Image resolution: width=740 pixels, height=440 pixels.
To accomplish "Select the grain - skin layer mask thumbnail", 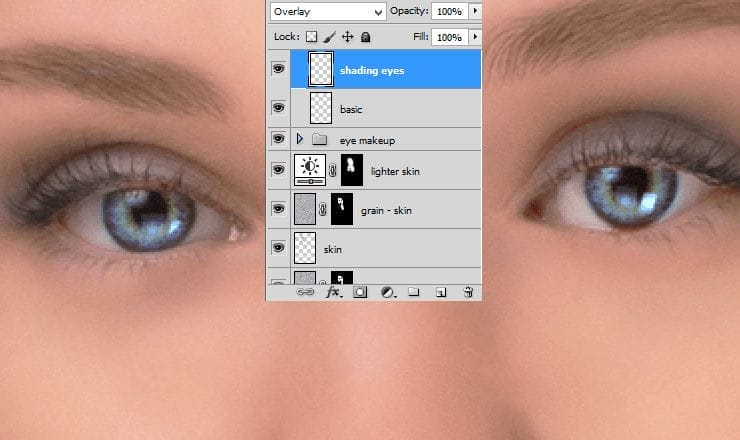I will 343,209.
